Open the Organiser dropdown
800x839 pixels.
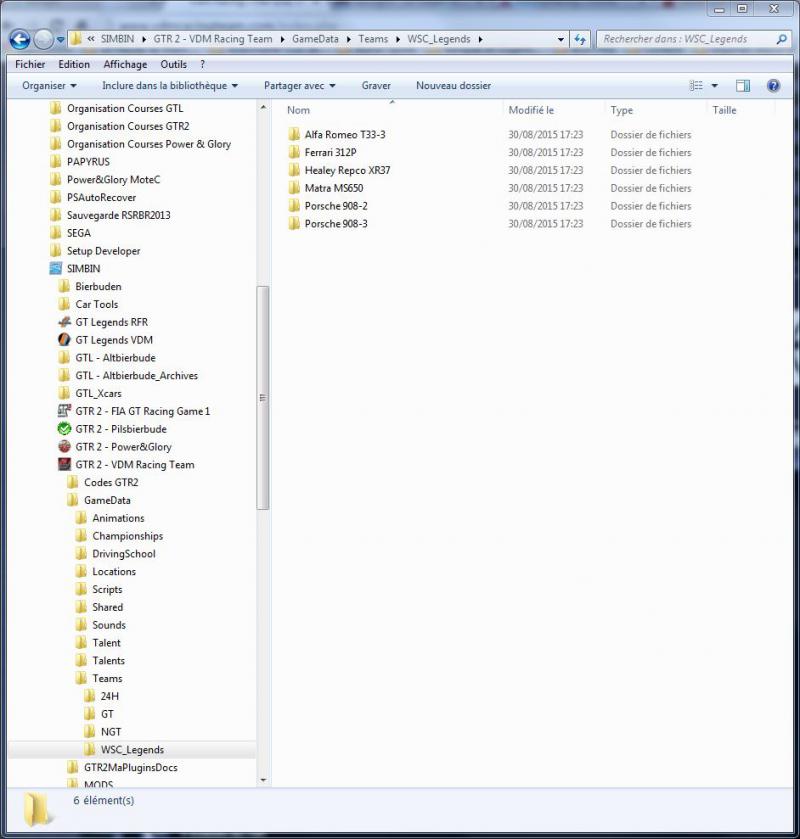tap(49, 86)
